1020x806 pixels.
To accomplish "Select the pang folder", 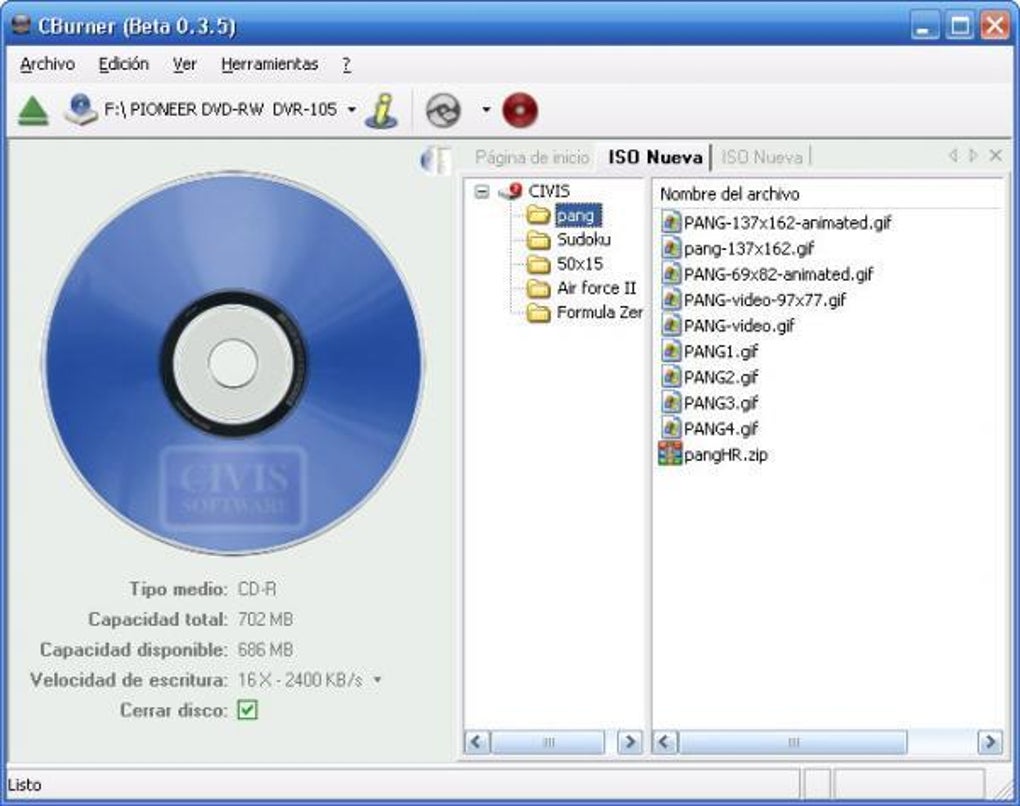I will [577, 215].
